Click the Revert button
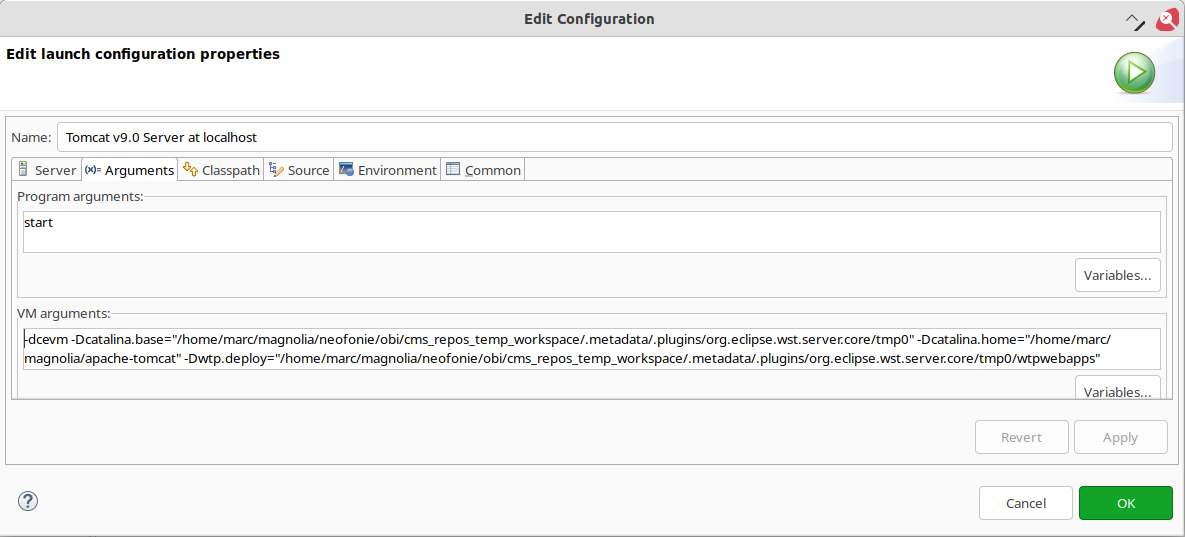This screenshot has width=1185, height=537. point(1022,437)
